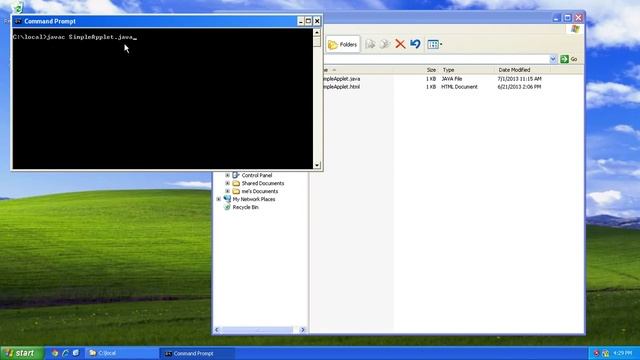The image size is (640, 360).
Task: Click the Command Prompt scroll down arrow
Action: click(317, 165)
